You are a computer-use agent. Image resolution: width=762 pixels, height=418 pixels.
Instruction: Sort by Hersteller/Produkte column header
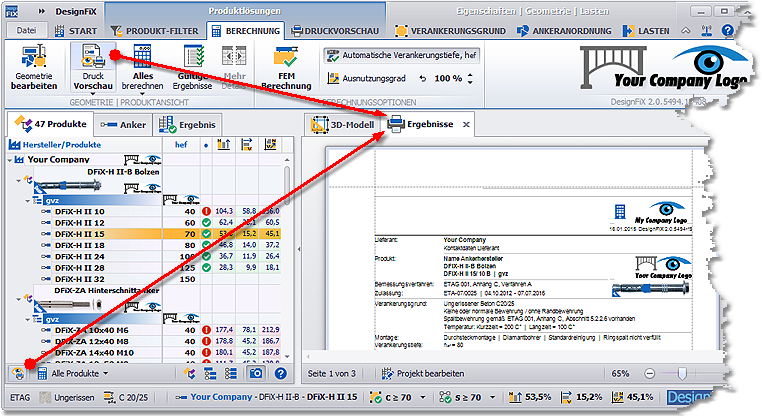pyautogui.click(x=85, y=145)
